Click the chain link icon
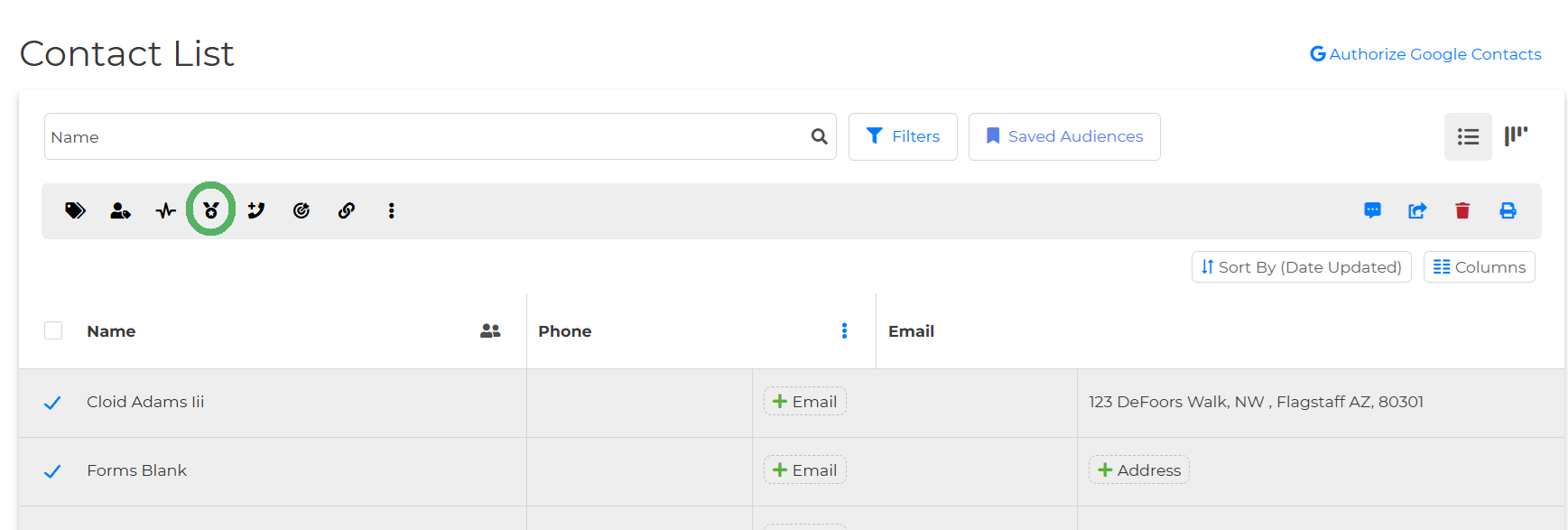Viewport: 1568px width, 530px height. coord(347,210)
